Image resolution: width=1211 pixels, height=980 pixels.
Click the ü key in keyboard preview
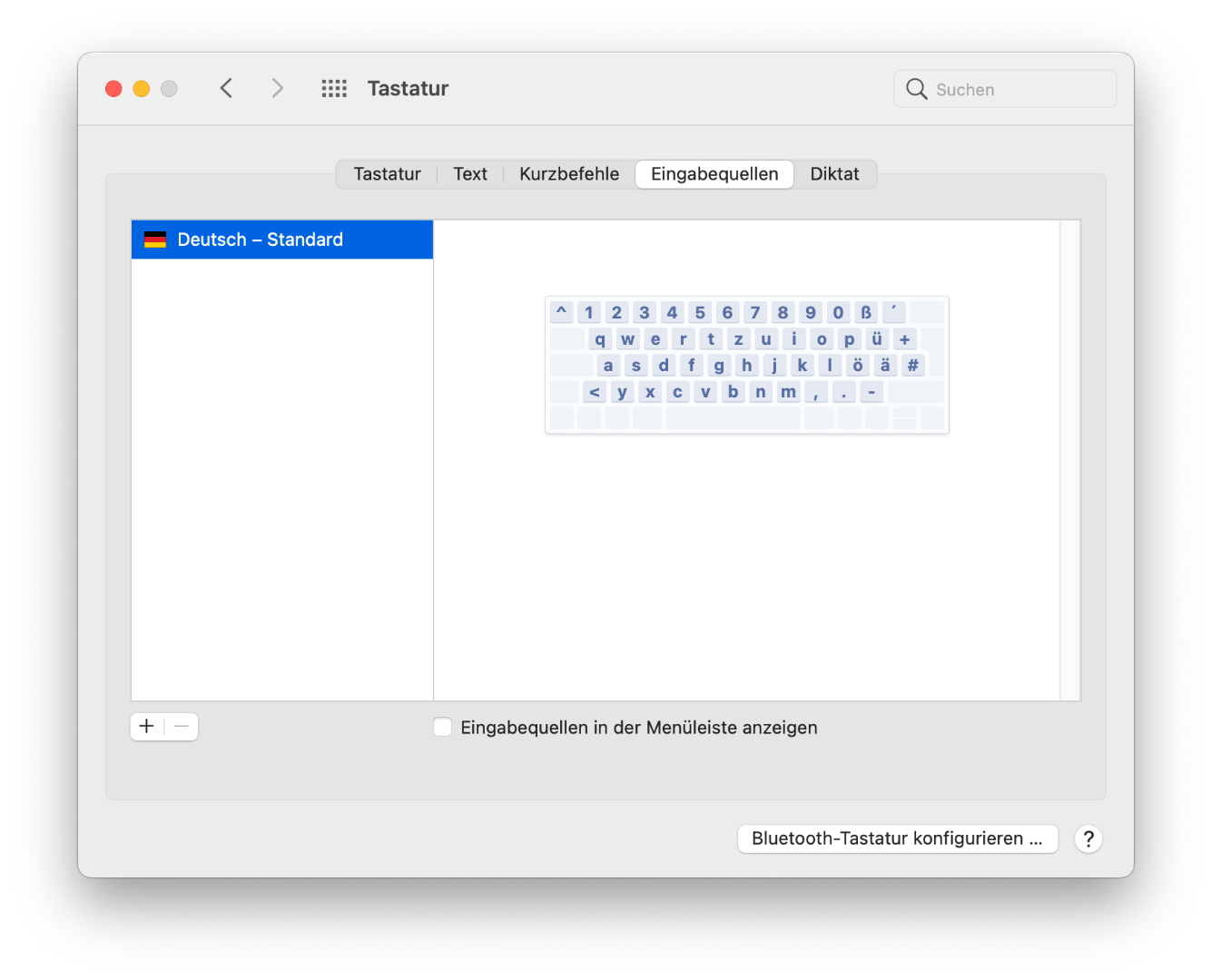877,339
